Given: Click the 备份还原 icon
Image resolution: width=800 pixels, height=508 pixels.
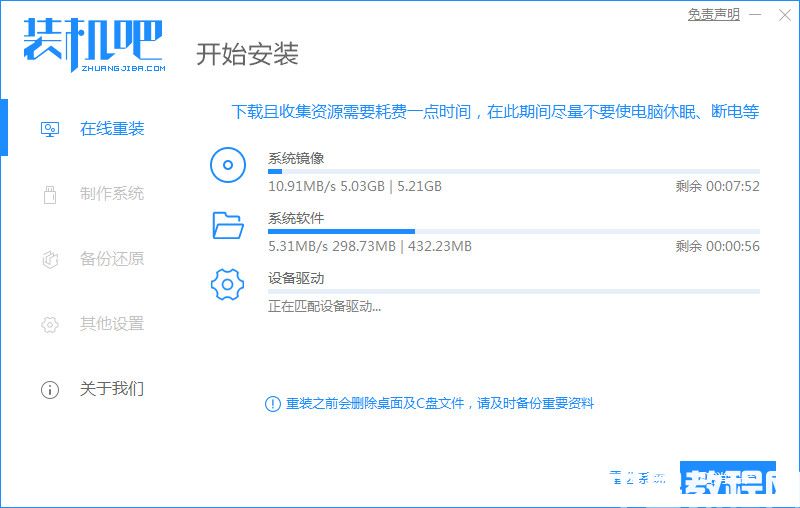Looking at the screenshot, I should [50, 259].
